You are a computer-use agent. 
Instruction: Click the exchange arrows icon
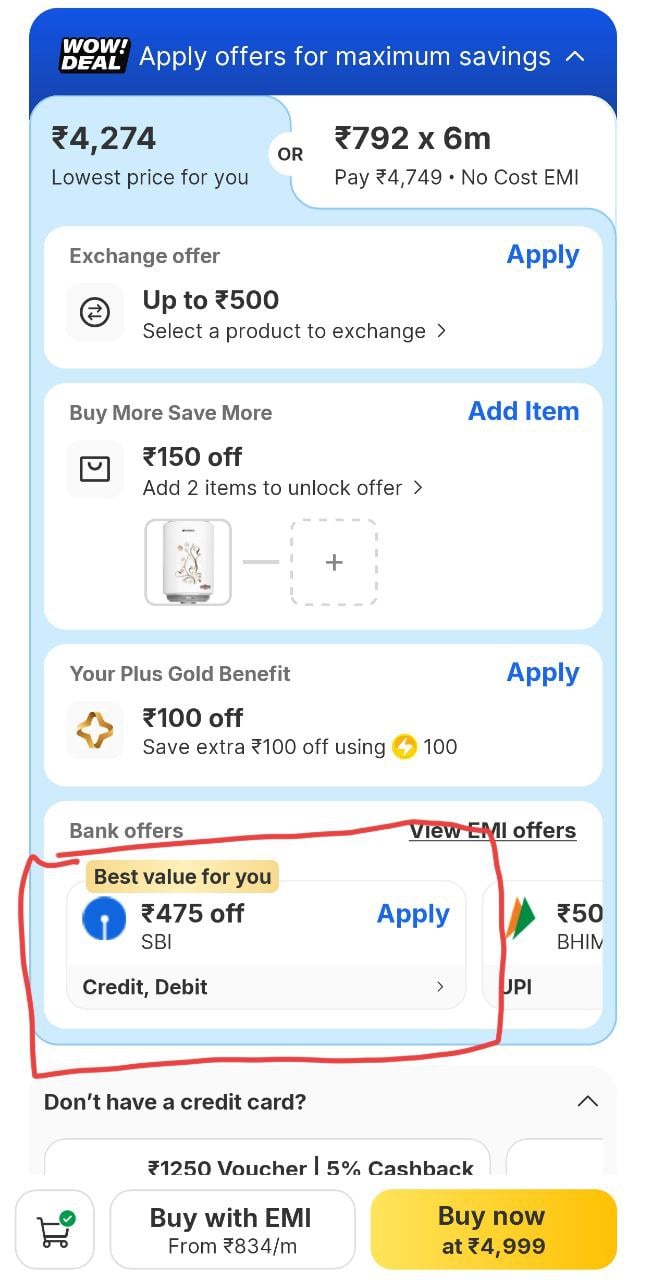[95, 313]
